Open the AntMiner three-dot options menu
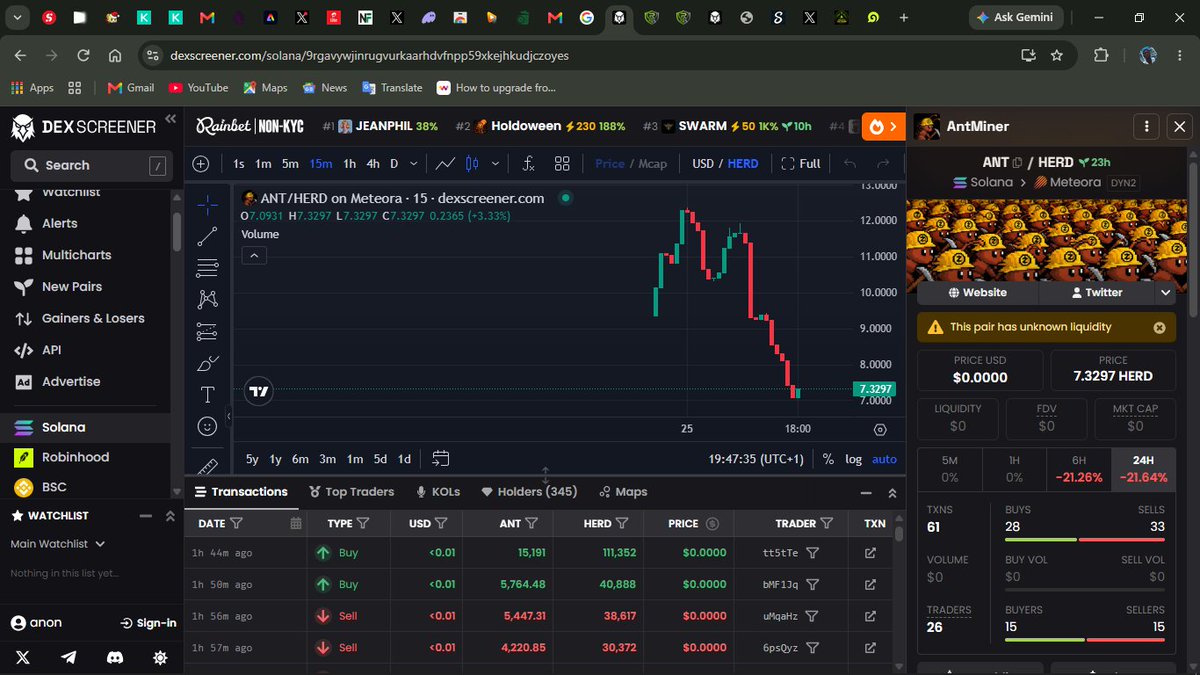Viewport: 1200px width, 675px height. tap(1145, 127)
